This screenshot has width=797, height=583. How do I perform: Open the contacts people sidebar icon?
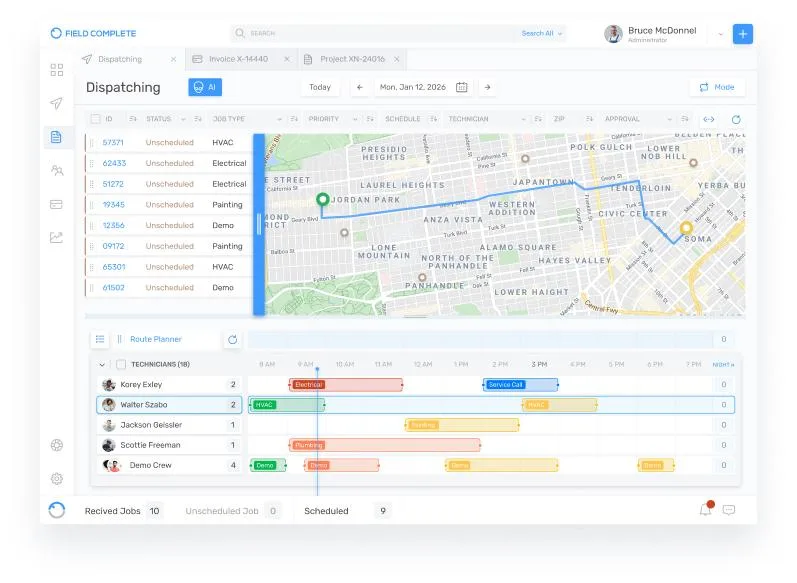56,170
